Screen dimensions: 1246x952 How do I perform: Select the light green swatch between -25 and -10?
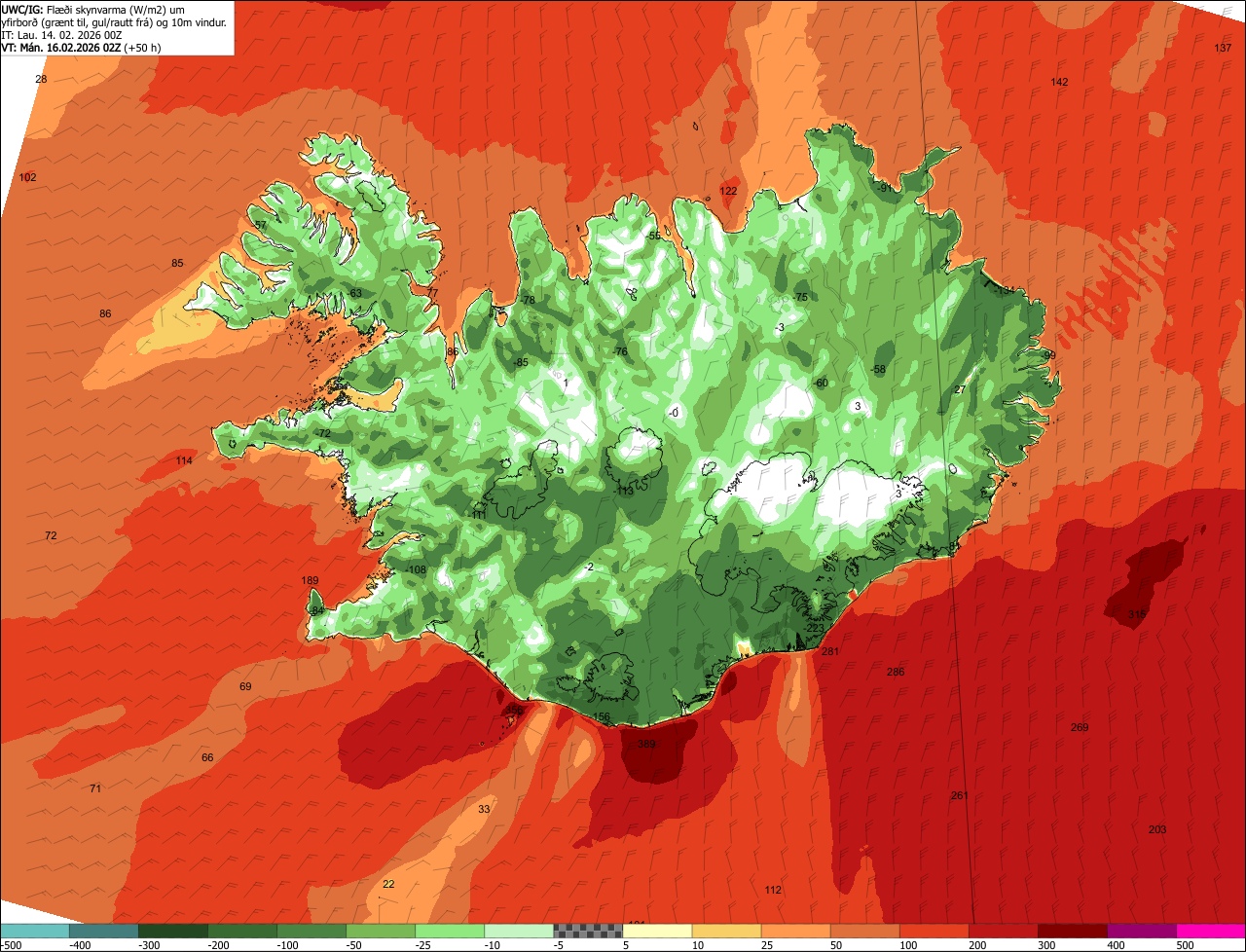(x=450, y=931)
